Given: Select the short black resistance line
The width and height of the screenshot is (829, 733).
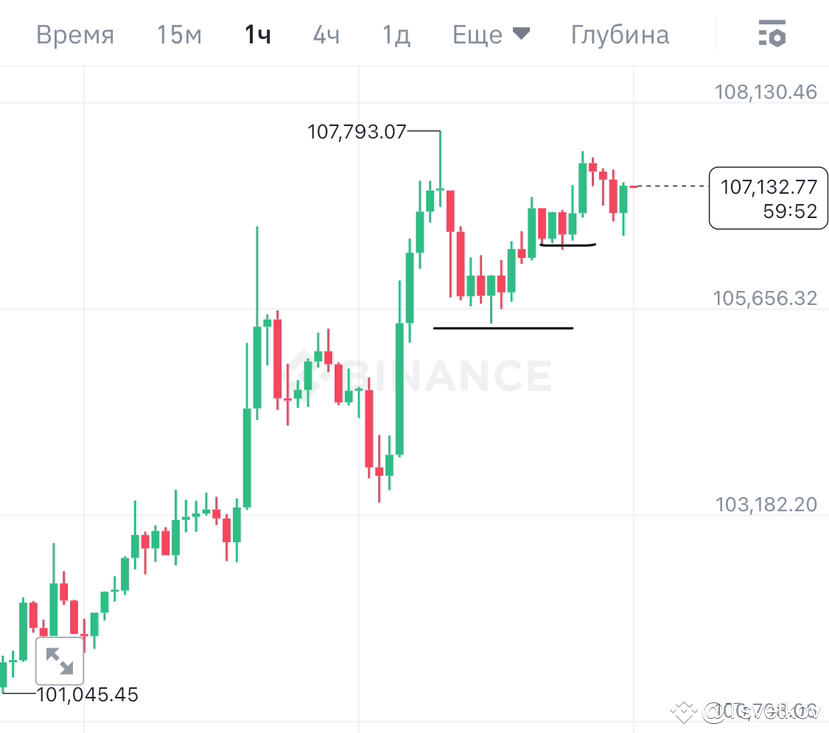Looking at the screenshot, I should (567, 243).
